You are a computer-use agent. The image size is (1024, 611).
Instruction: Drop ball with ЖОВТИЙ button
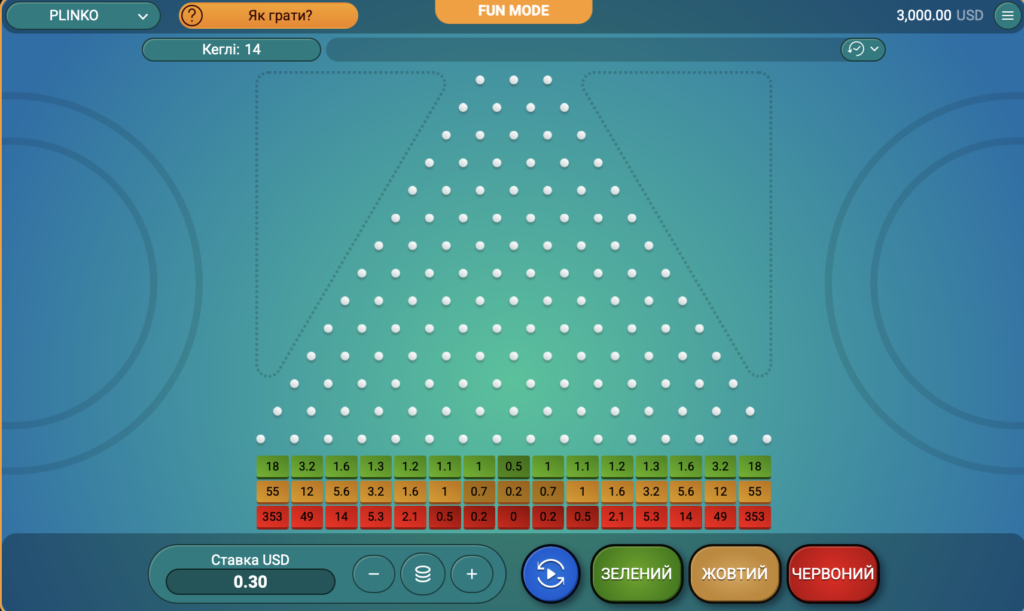[x=735, y=574]
